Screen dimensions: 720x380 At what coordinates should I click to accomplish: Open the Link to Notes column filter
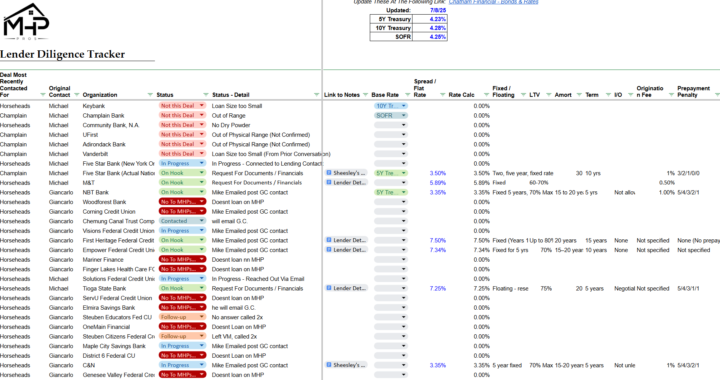coord(366,95)
